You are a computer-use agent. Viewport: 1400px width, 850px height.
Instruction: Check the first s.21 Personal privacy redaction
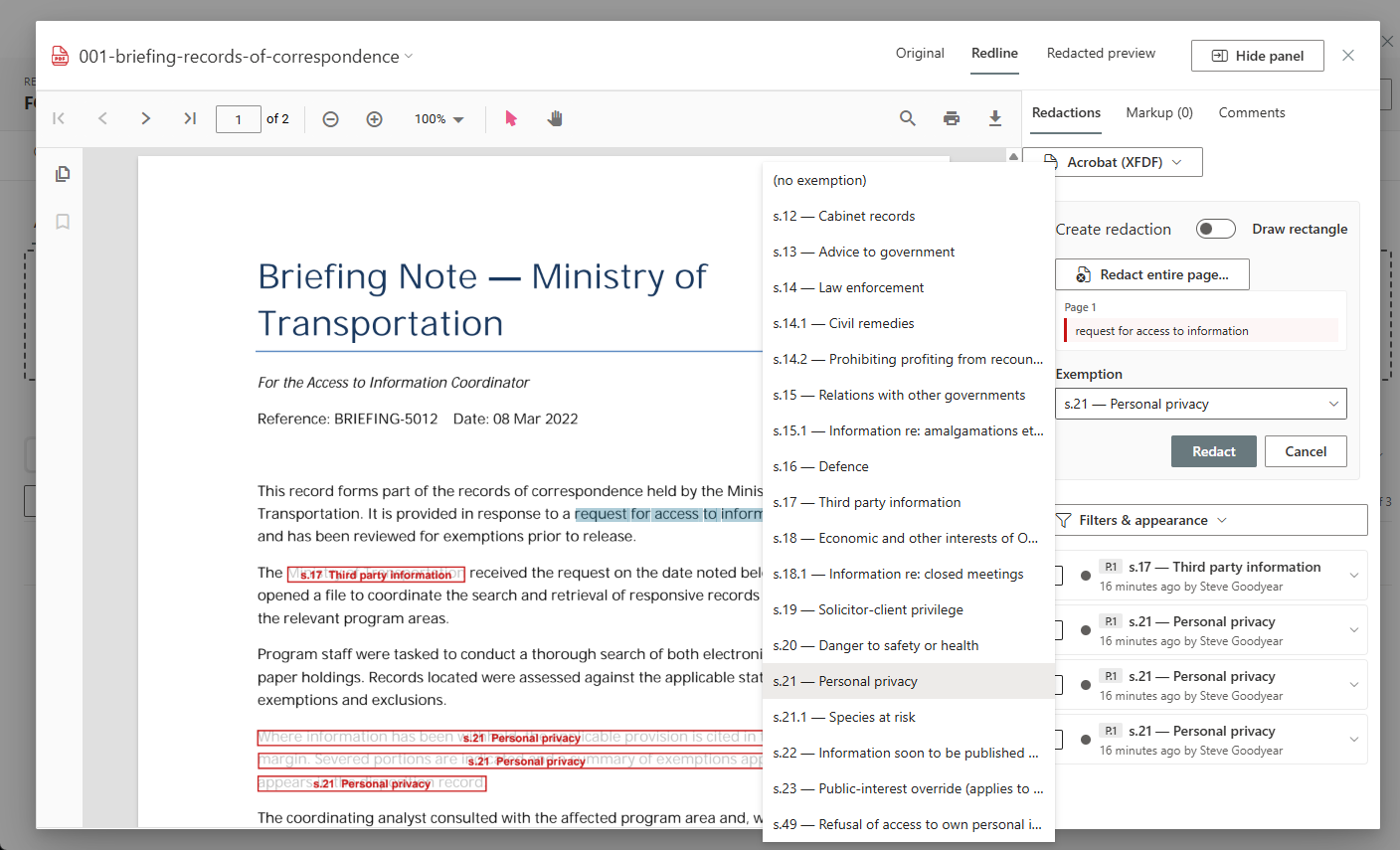[1059, 630]
